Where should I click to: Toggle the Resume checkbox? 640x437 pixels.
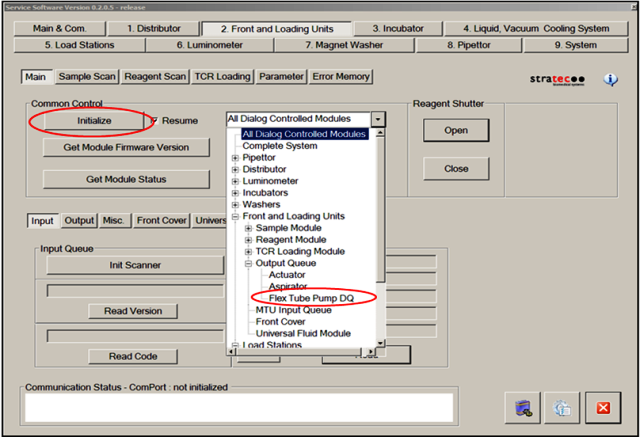(153, 121)
